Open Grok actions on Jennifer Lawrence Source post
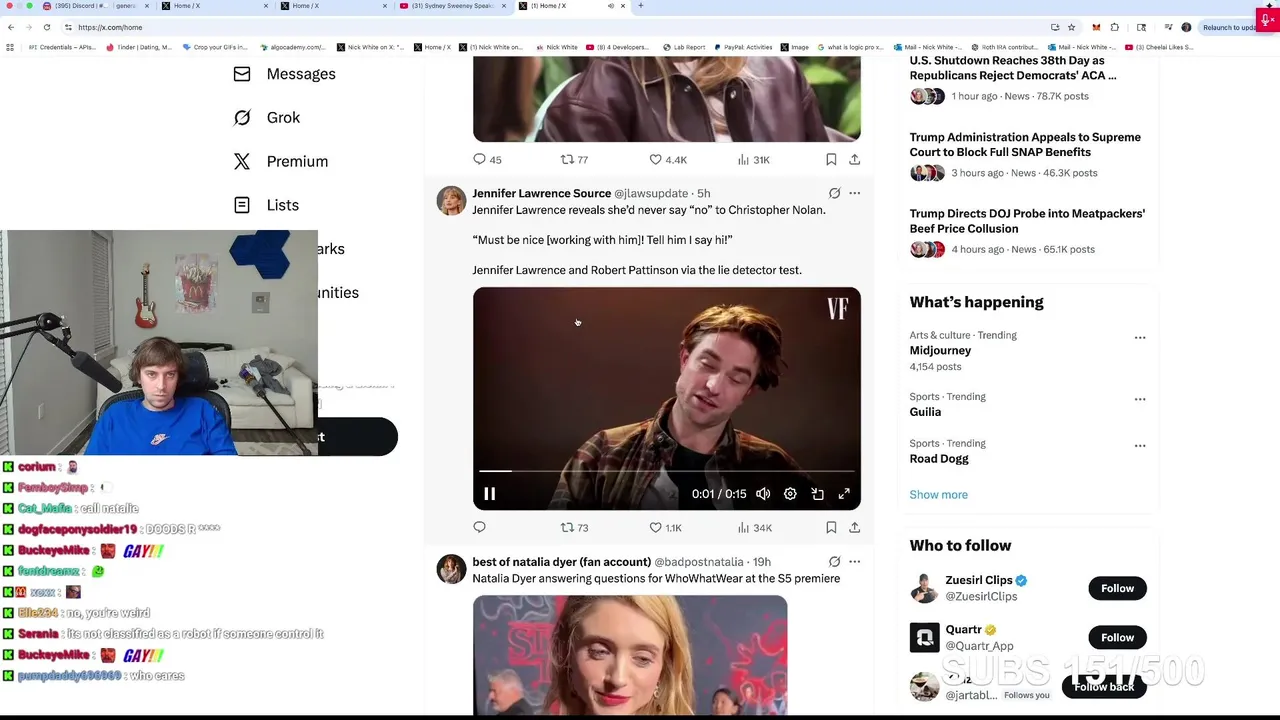The width and height of the screenshot is (1280, 720). (834, 193)
